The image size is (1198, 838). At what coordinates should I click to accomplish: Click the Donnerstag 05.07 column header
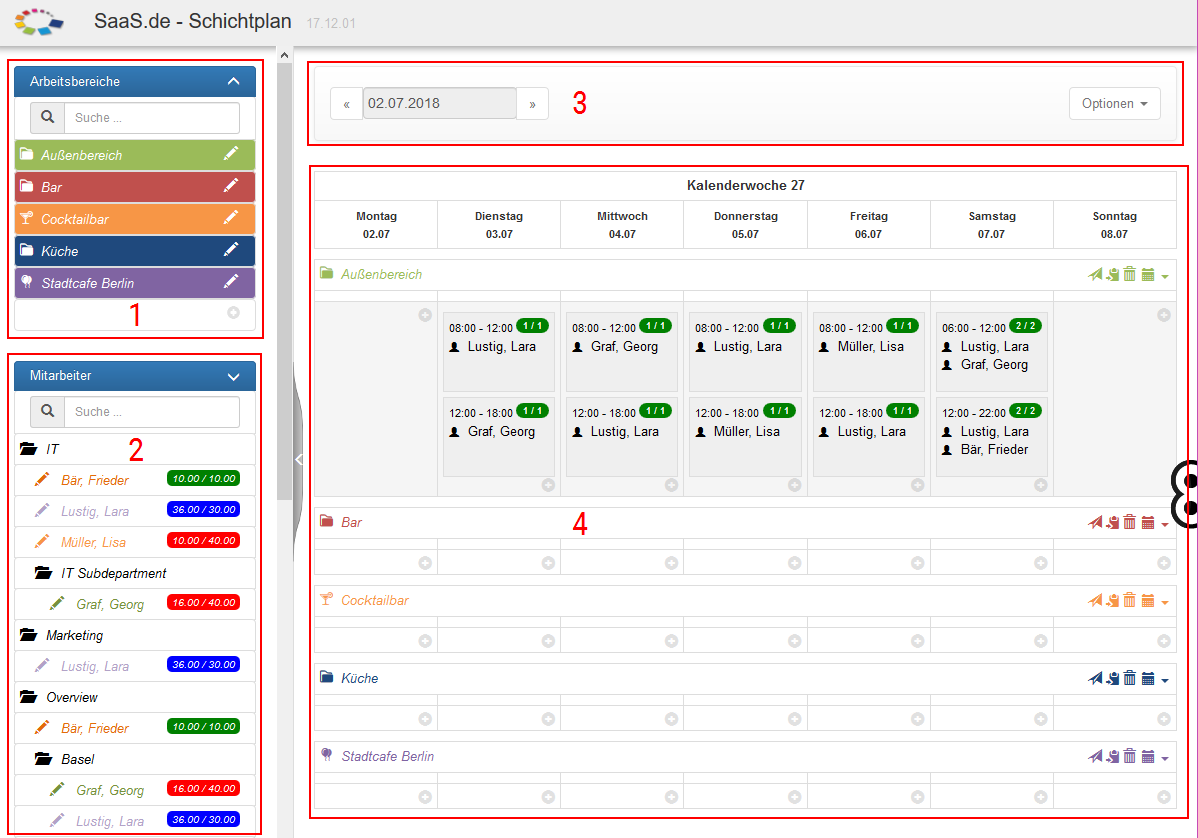[746, 225]
